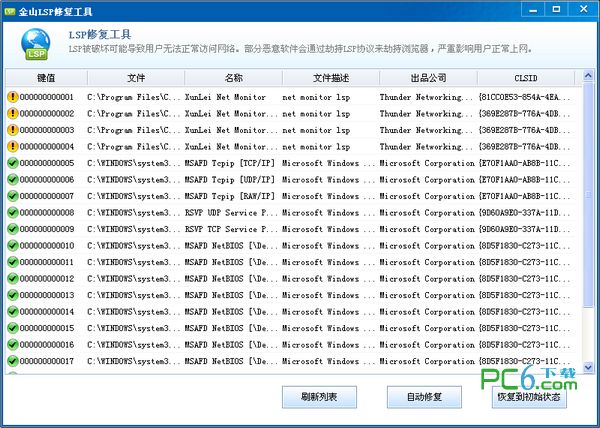The image size is (600, 428).
Task: Sort by the 键值 column header
Action: pos(45,77)
